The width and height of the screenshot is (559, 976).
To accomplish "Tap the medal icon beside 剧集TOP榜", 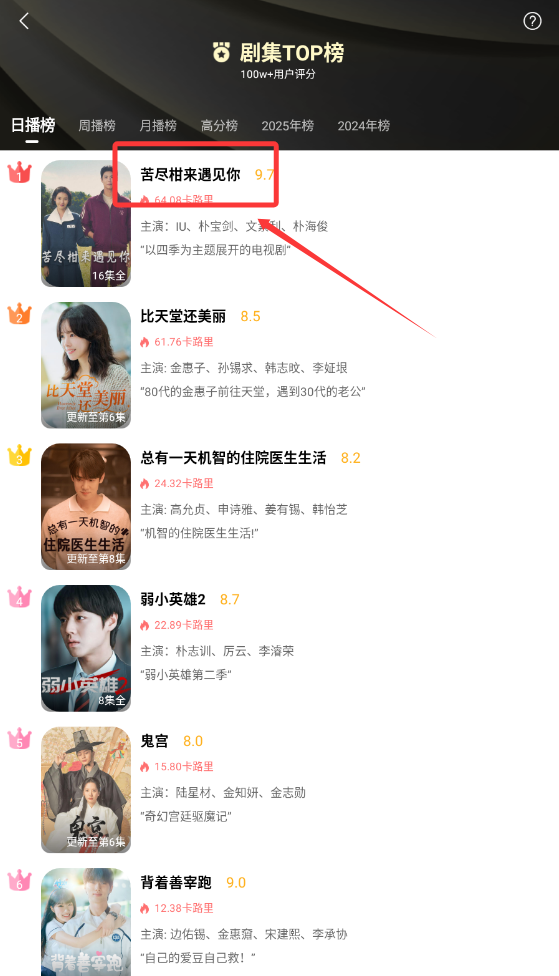I will 221,53.
